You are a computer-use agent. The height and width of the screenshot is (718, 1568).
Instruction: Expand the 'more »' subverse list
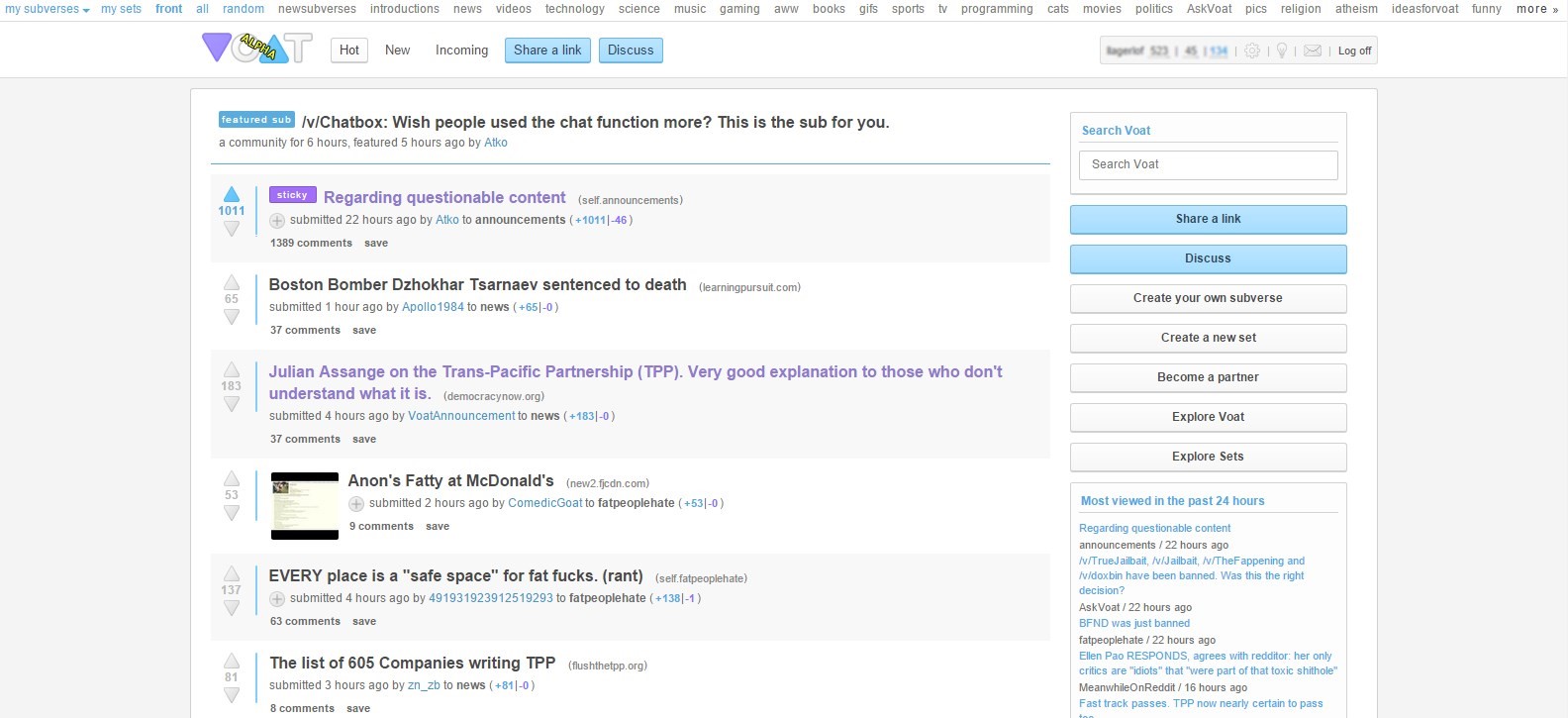(x=1537, y=9)
